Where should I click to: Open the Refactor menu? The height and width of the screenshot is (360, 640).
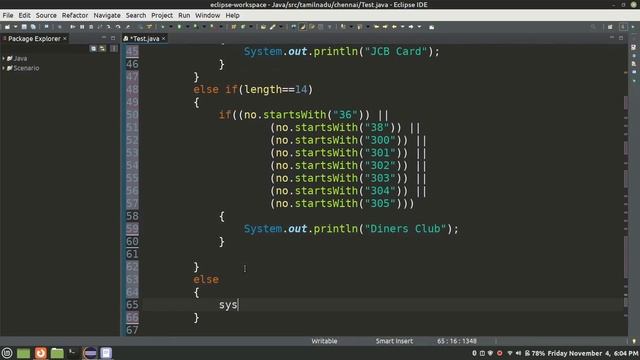point(75,16)
